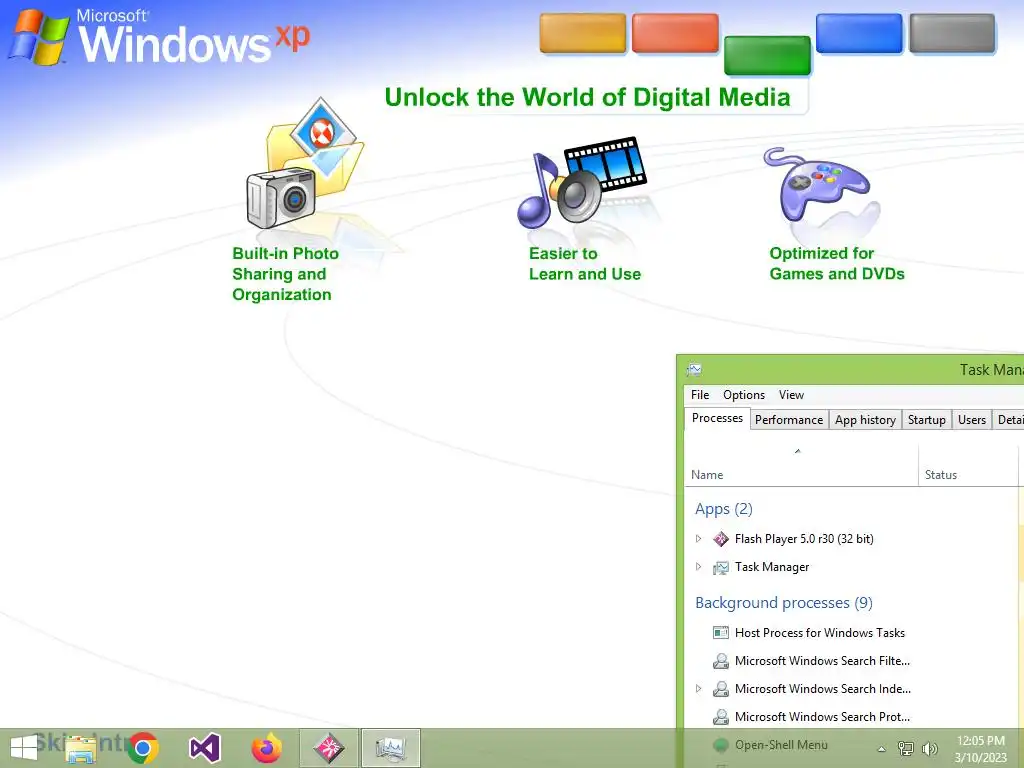The height and width of the screenshot is (768, 1024).
Task: Open Visual Studio from the taskbar
Action: tap(204, 748)
